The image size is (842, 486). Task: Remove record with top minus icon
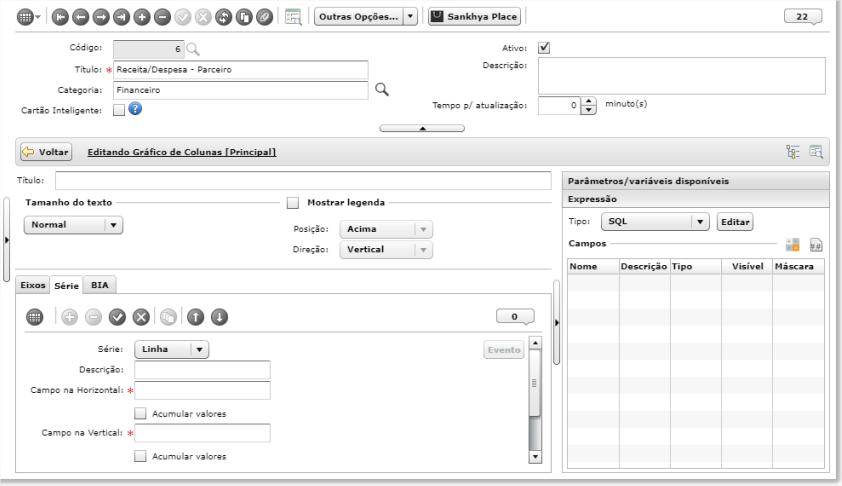(162, 17)
